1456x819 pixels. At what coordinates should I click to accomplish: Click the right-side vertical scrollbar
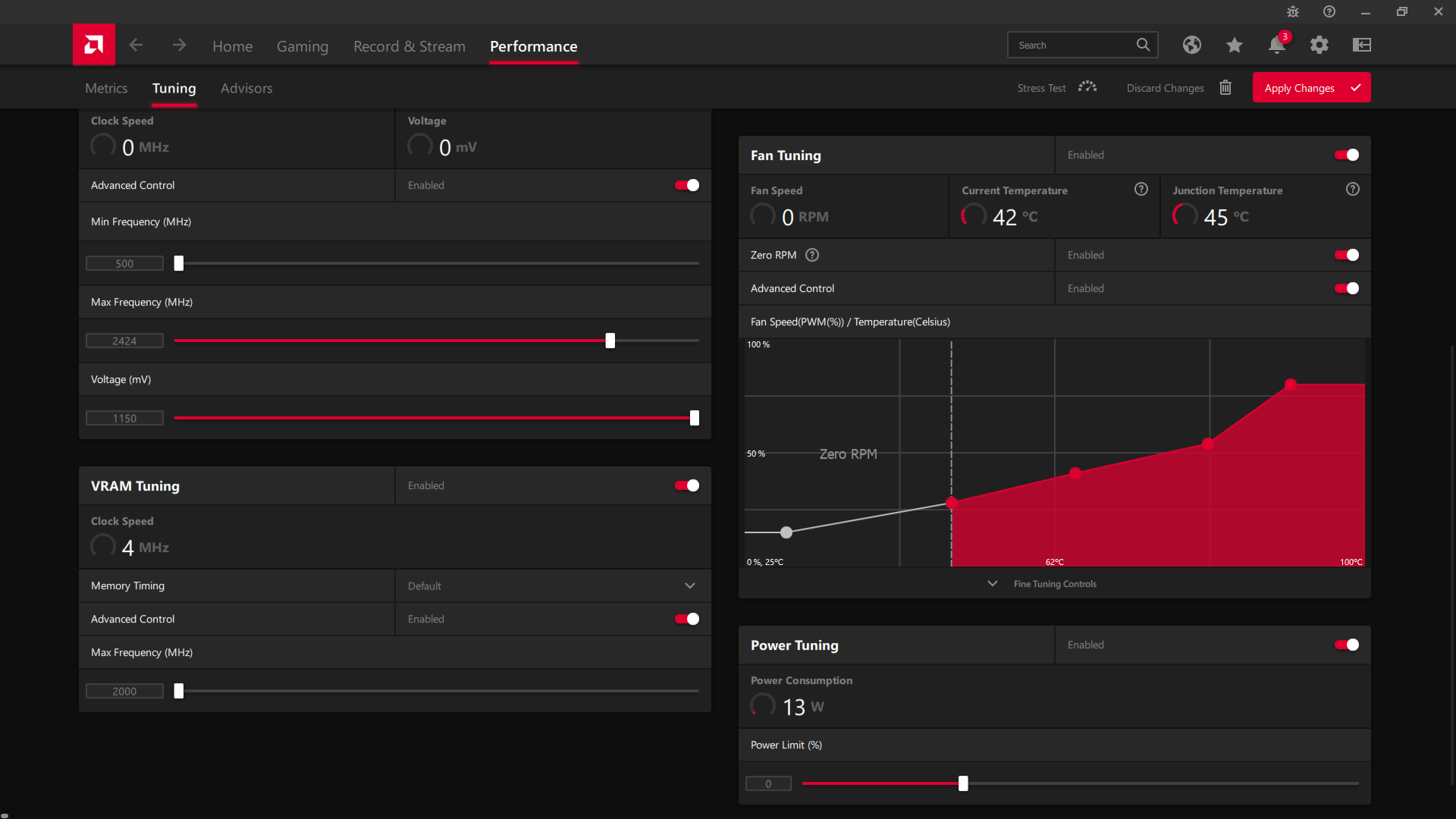1451,565
